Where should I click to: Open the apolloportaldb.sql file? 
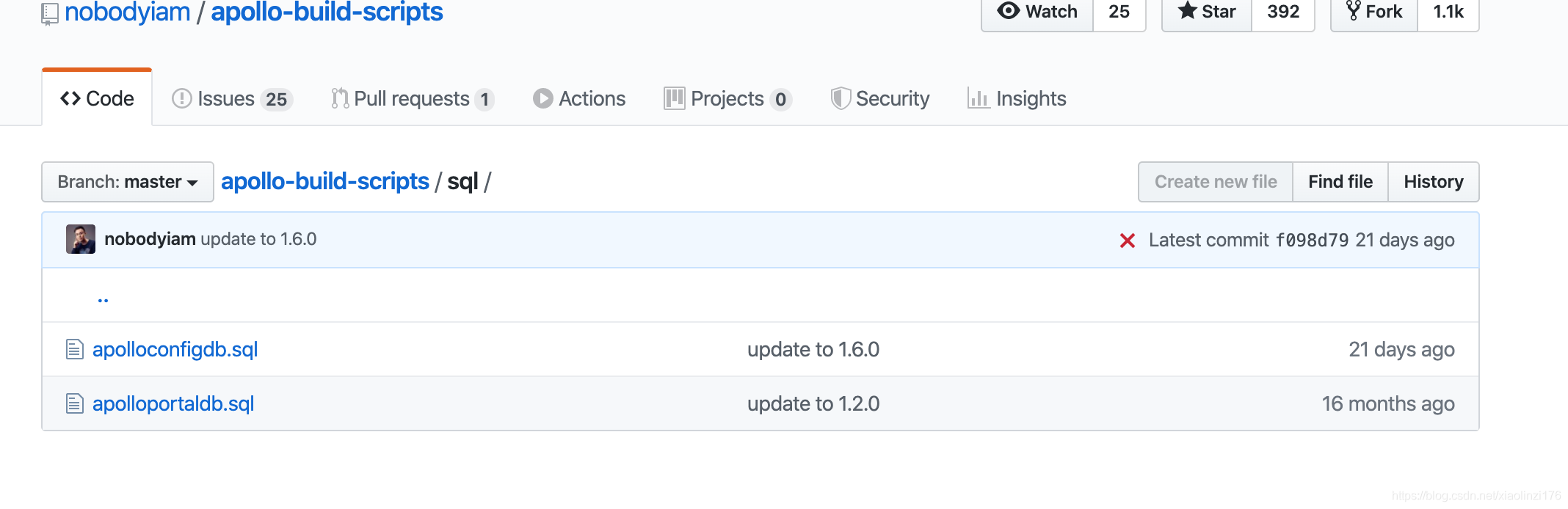(173, 404)
